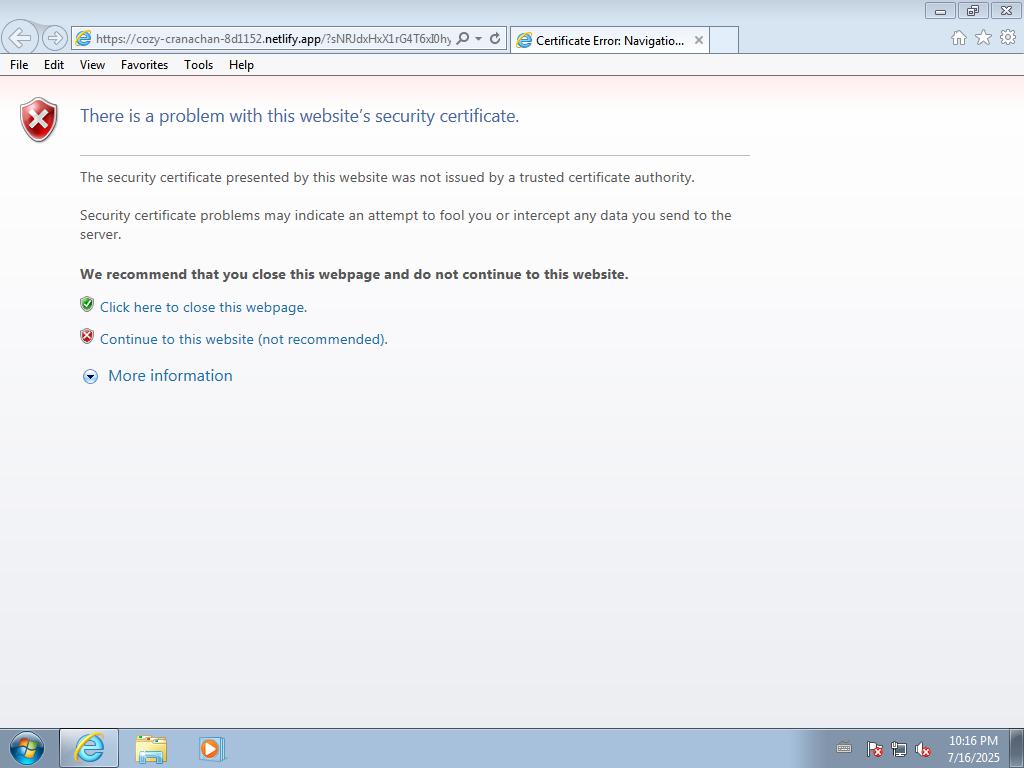Expand the More information arrow
This screenshot has height=768, width=1024.
90,377
